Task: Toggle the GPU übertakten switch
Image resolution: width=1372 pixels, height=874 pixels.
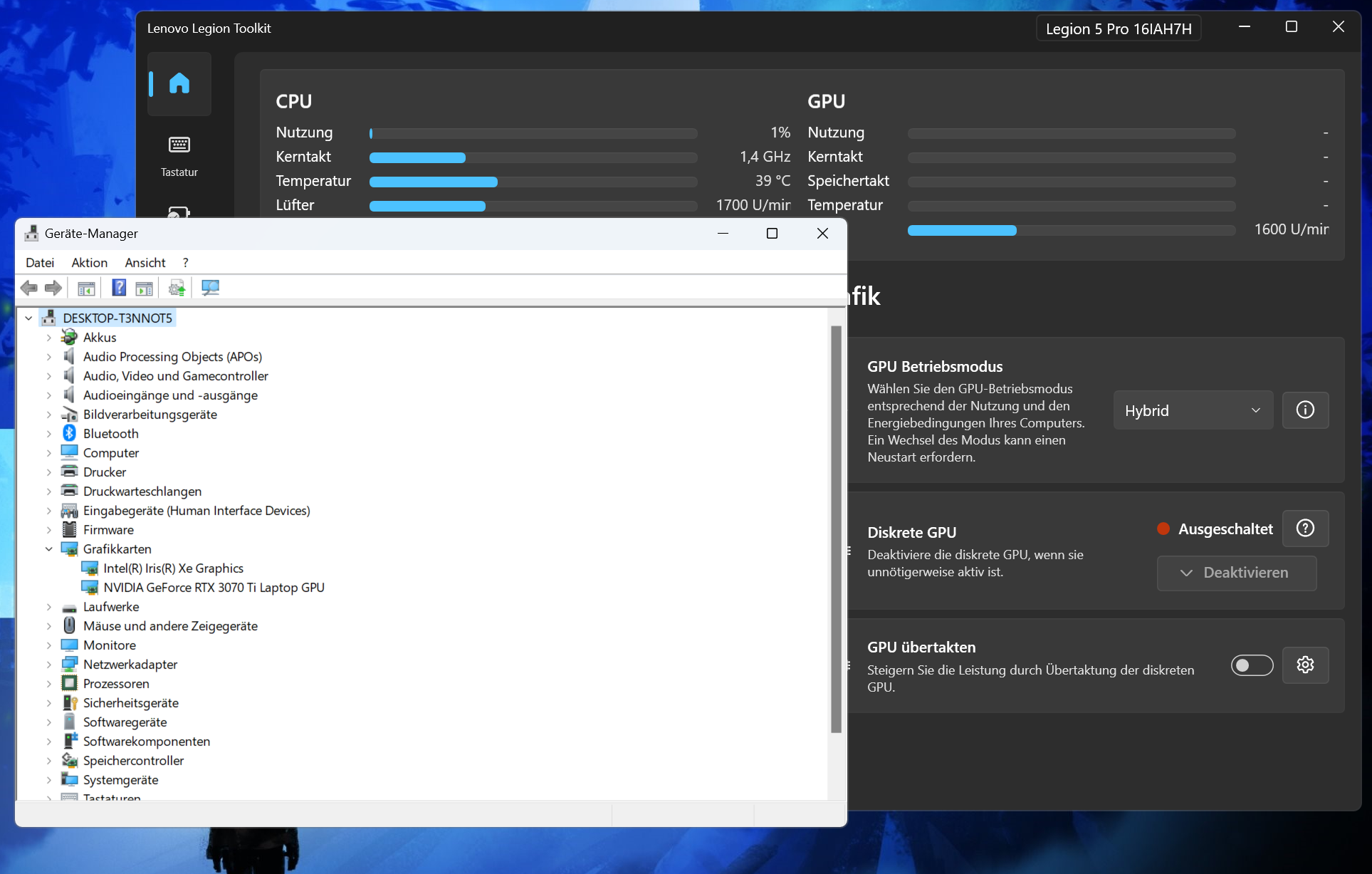Action: 1252,665
